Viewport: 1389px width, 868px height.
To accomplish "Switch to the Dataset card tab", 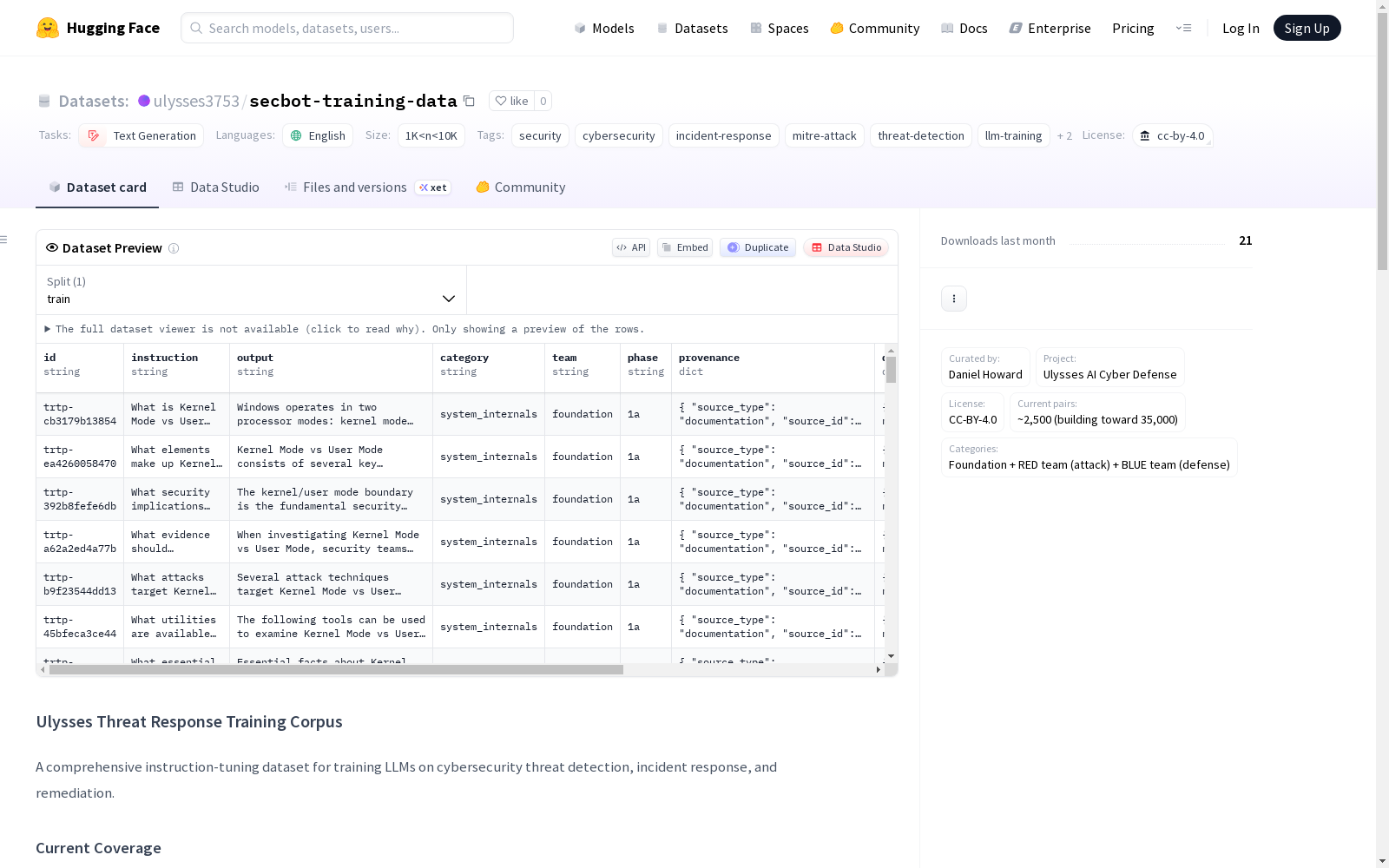I will (97, 187).
